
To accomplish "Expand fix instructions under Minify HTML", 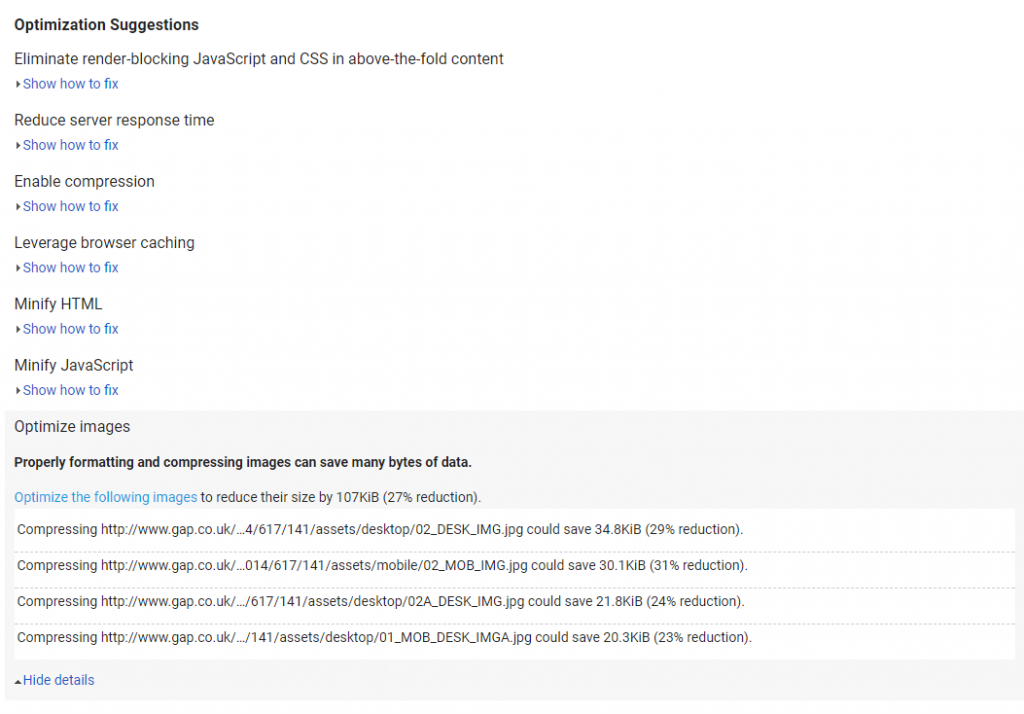I will click(69, 329).
